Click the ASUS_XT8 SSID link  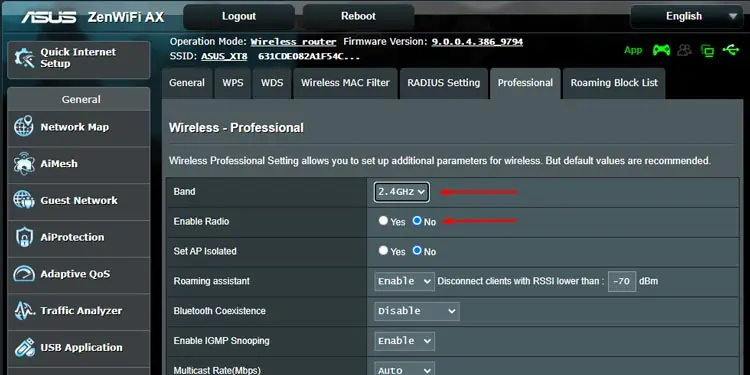point(224,56)
